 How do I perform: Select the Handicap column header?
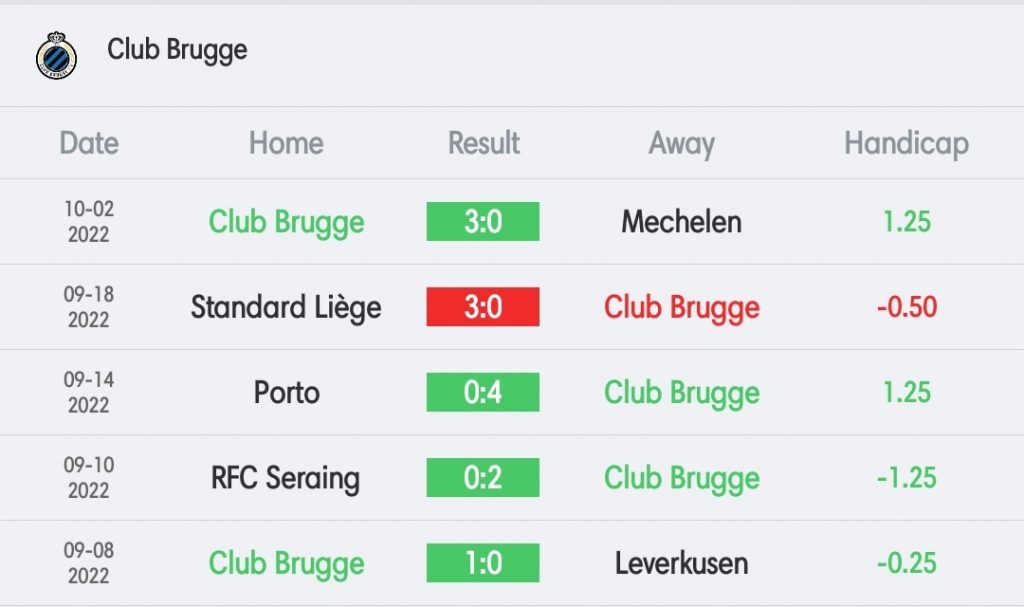906,144
